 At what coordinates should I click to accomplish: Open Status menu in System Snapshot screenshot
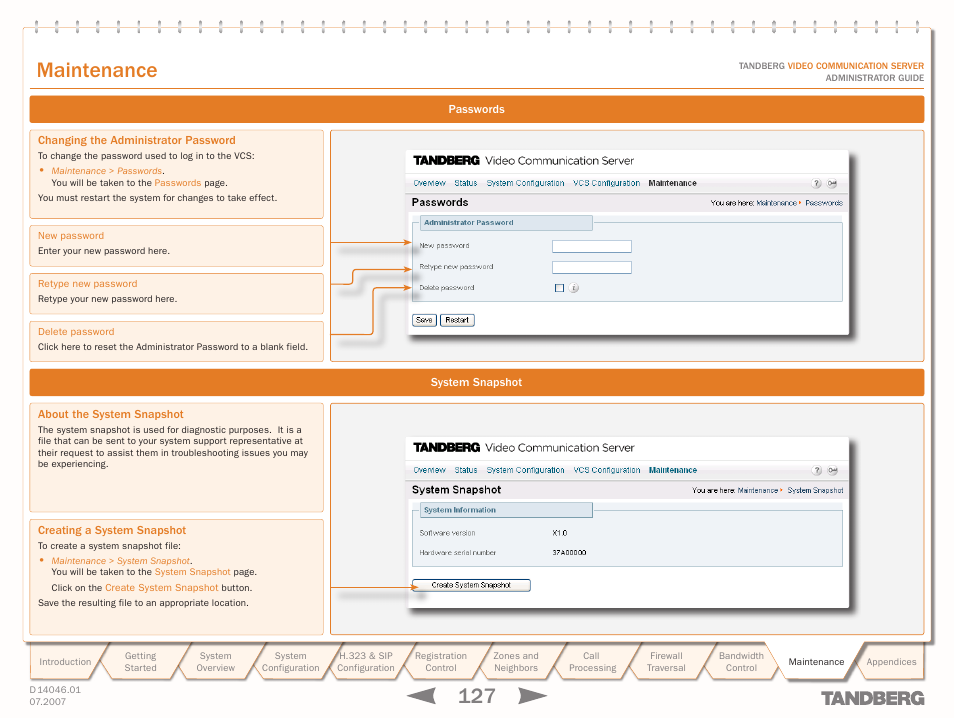pyautogui.click(x=465, y=470)
